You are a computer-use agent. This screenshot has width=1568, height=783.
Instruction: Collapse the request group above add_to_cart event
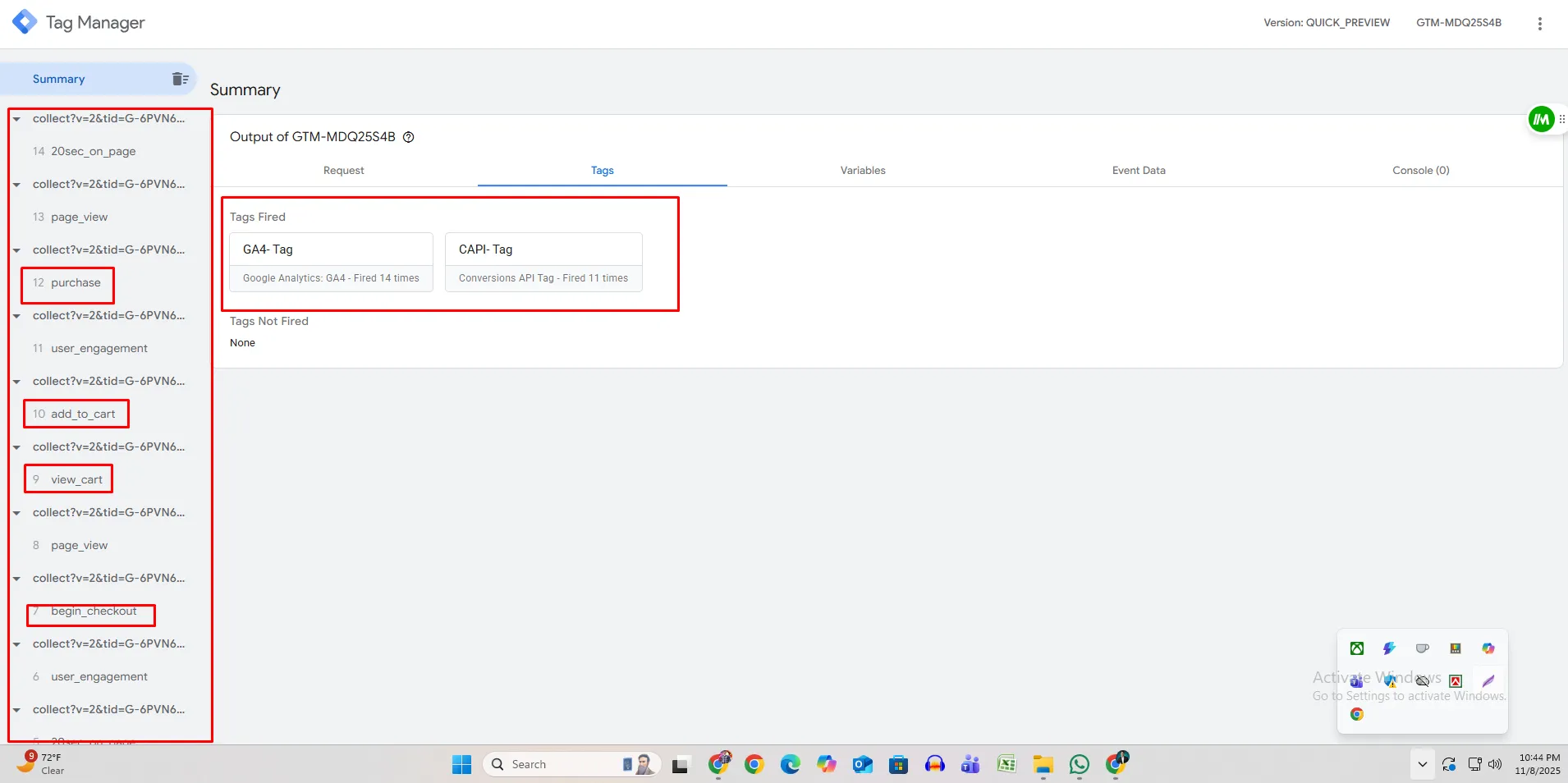[16, 382]
